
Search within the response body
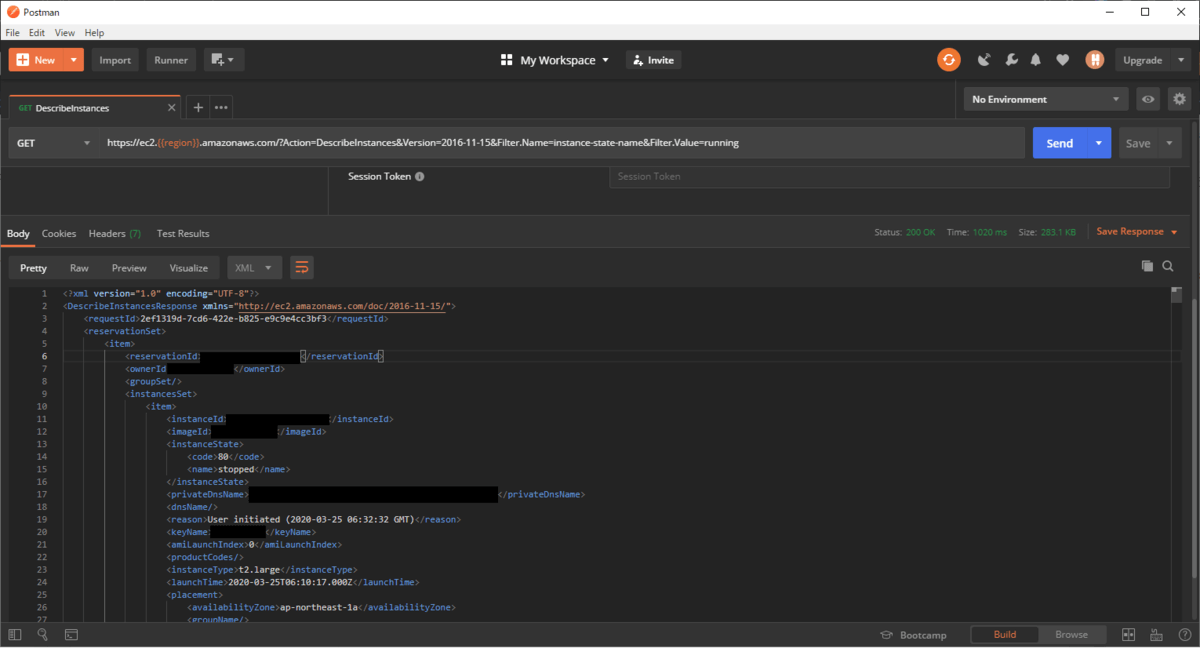click(x=1168, y=266)
